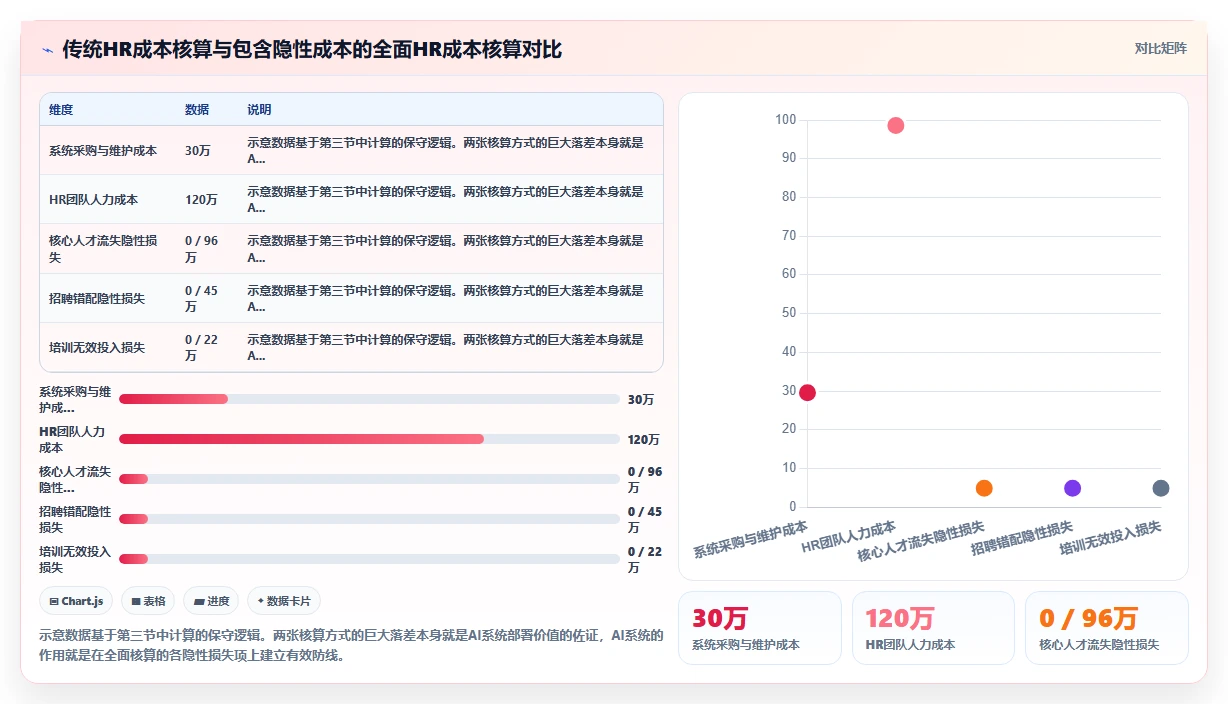Viewport: 1228px width, 704px height.
Task: Click the 维度 column header
Action: 61,110
